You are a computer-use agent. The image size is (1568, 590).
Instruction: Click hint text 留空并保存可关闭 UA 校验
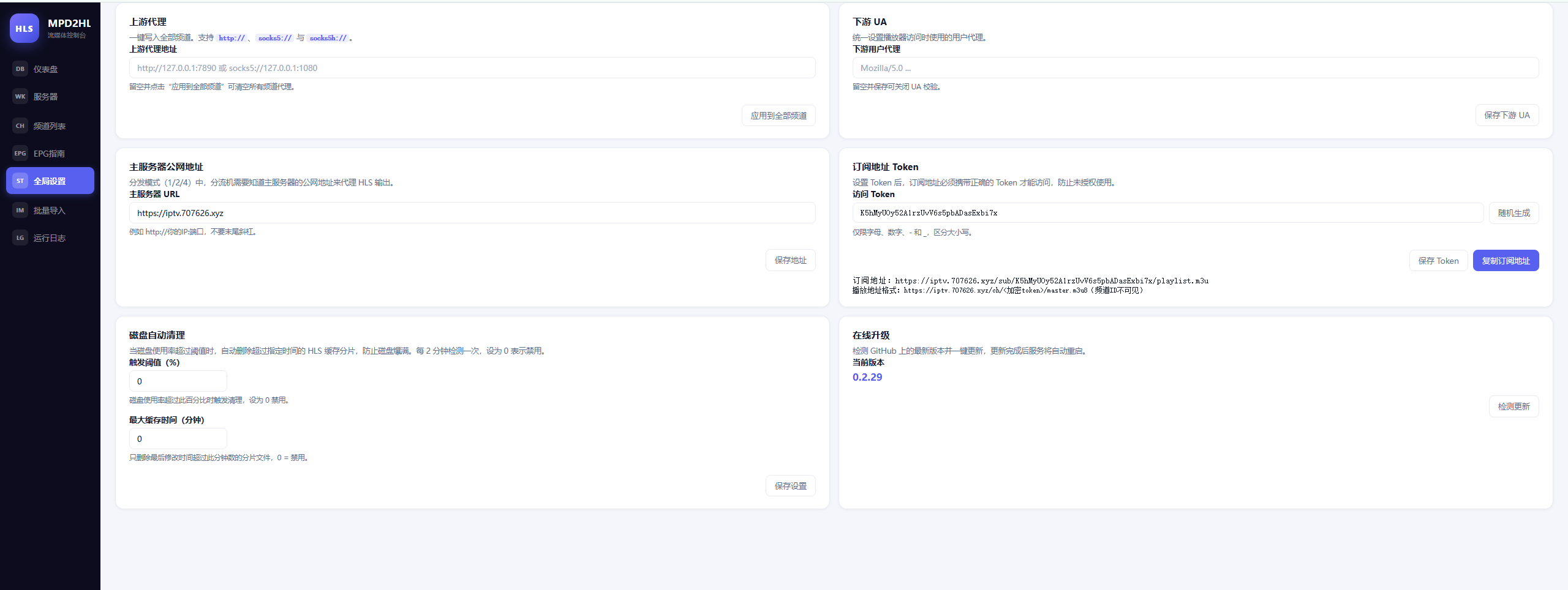click(897, 87)
